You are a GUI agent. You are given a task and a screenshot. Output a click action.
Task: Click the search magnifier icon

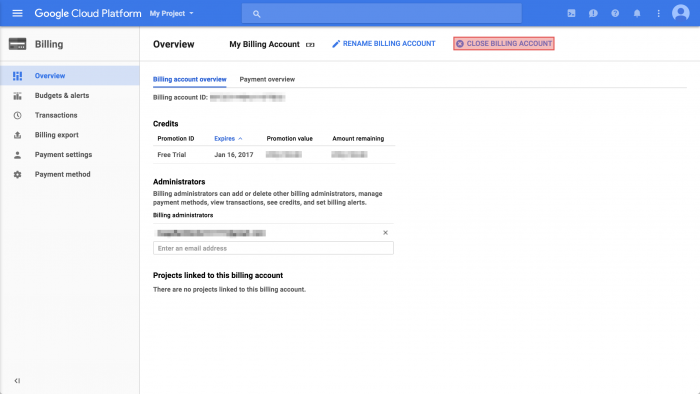pyautogui.click(x=256, y=14)
